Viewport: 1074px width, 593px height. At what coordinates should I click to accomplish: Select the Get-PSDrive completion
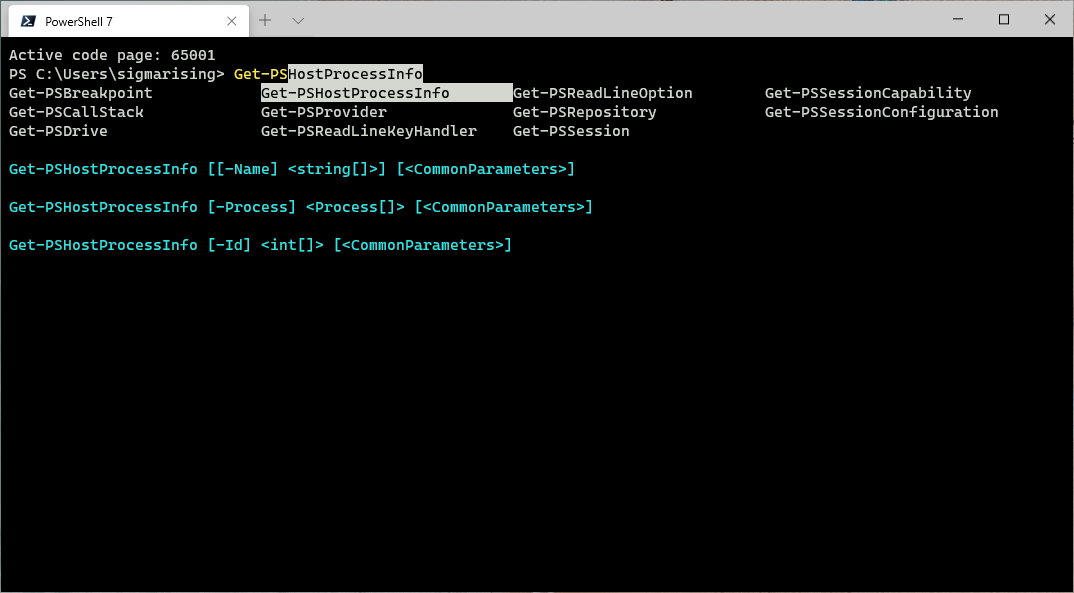[x=57, y=130]
